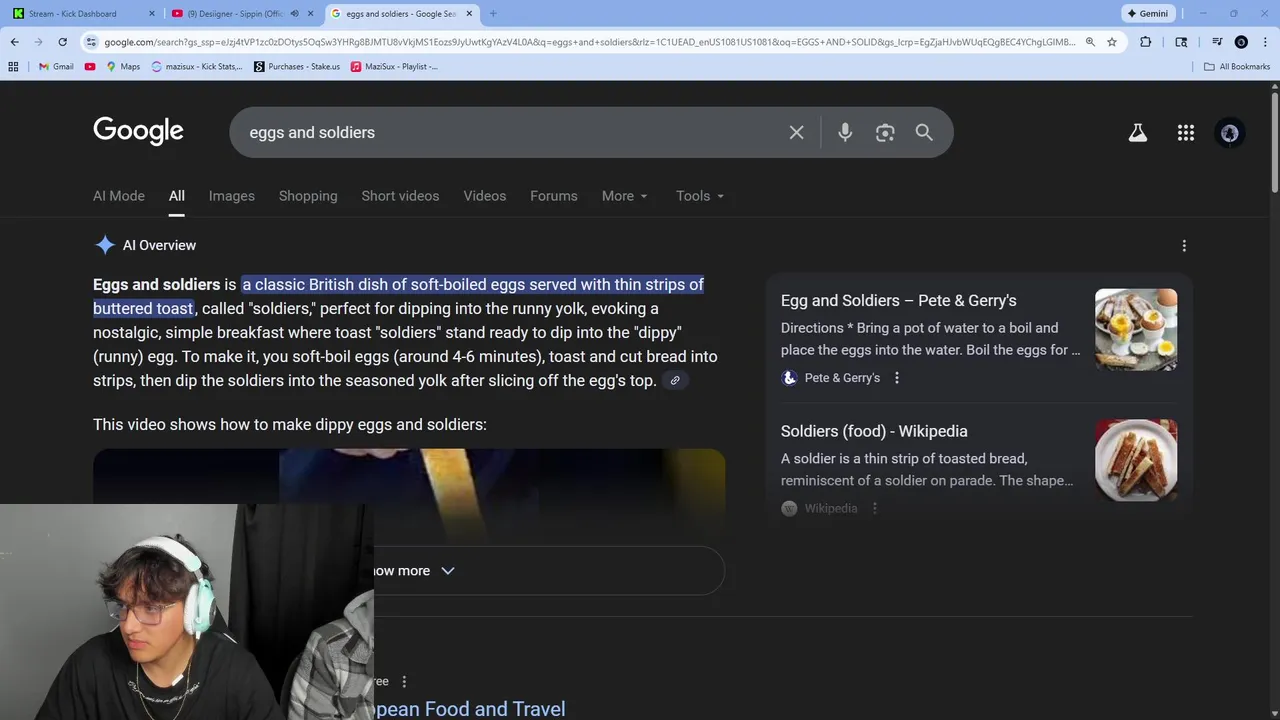
Task: Open Egg and Soldiers – Pete & Gerry's link
Action: coord(898,300)
